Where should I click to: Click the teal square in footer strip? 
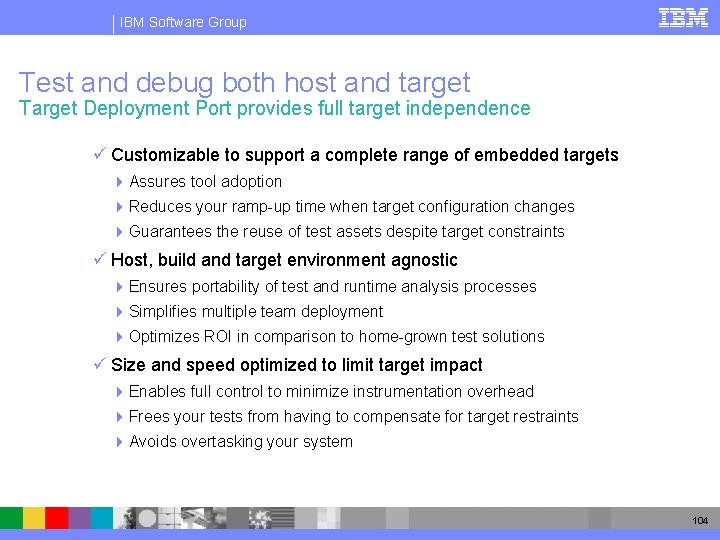point(101,518)
